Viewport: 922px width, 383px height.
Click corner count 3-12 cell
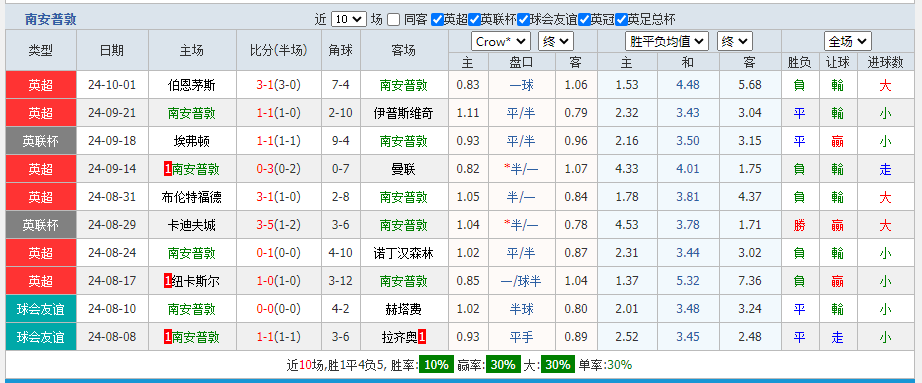tap(341, 281)
